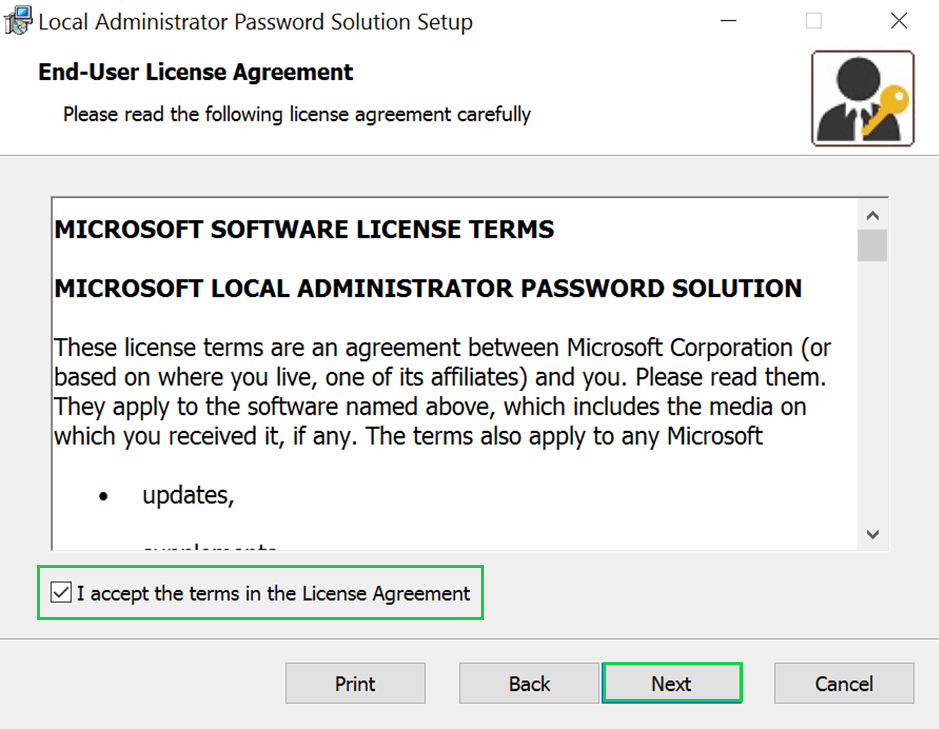The image size is (939, 729).
Task: Uncheck the accept license terms checkbox
Action: 62,593
